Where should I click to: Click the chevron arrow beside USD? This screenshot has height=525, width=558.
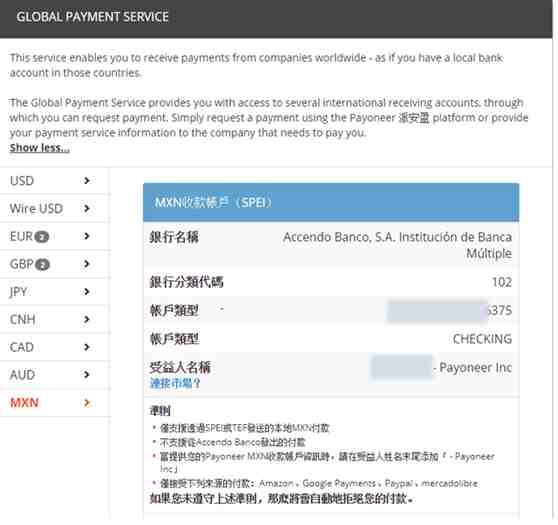(86, 181)
